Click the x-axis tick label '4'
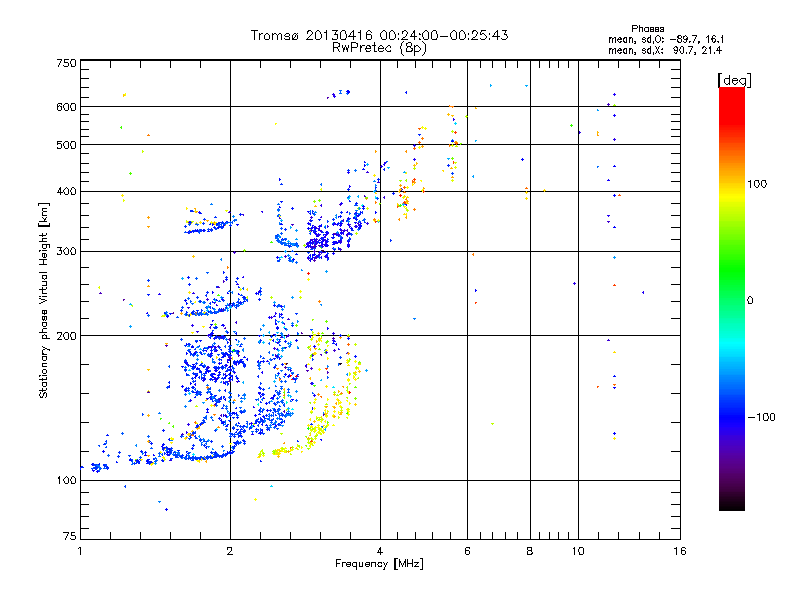 pyautogui.click(x=380, y=551)
